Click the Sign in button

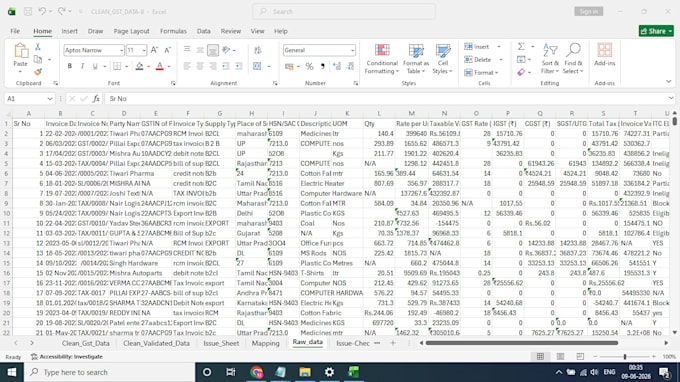(x=588, y=12)
